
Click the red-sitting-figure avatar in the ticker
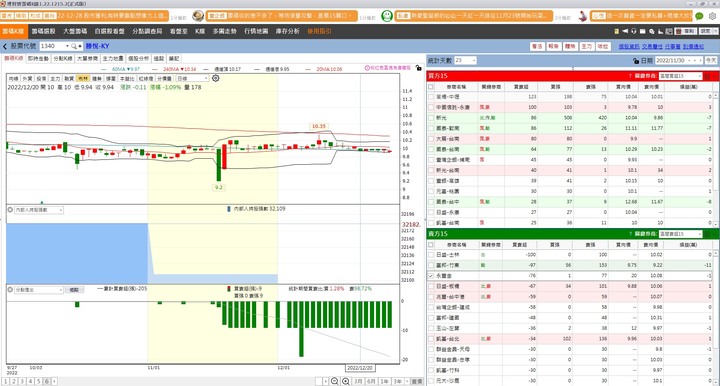point(583,16)
